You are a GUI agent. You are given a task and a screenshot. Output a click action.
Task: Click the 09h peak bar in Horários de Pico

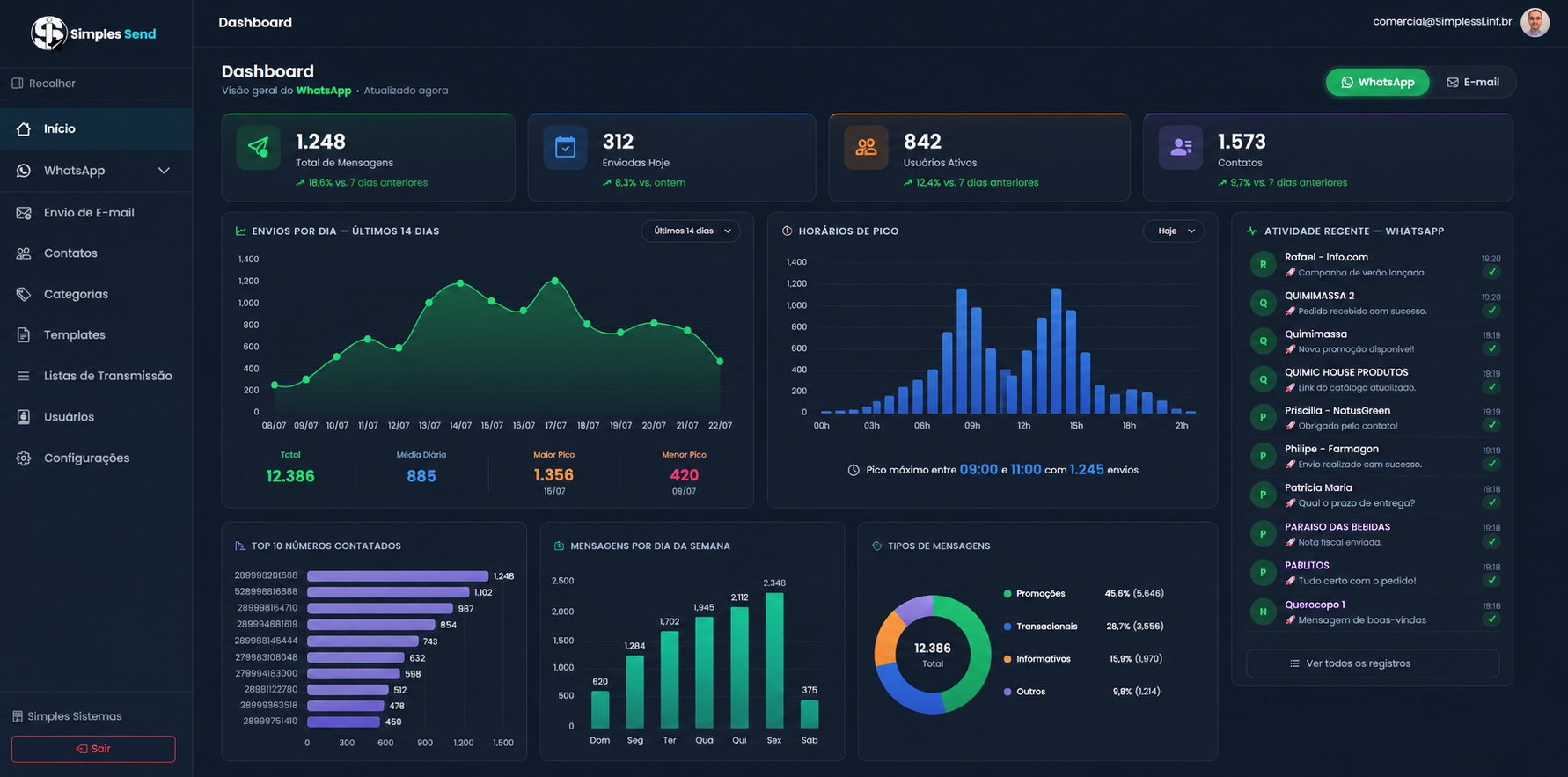click(x=962, y=351)
